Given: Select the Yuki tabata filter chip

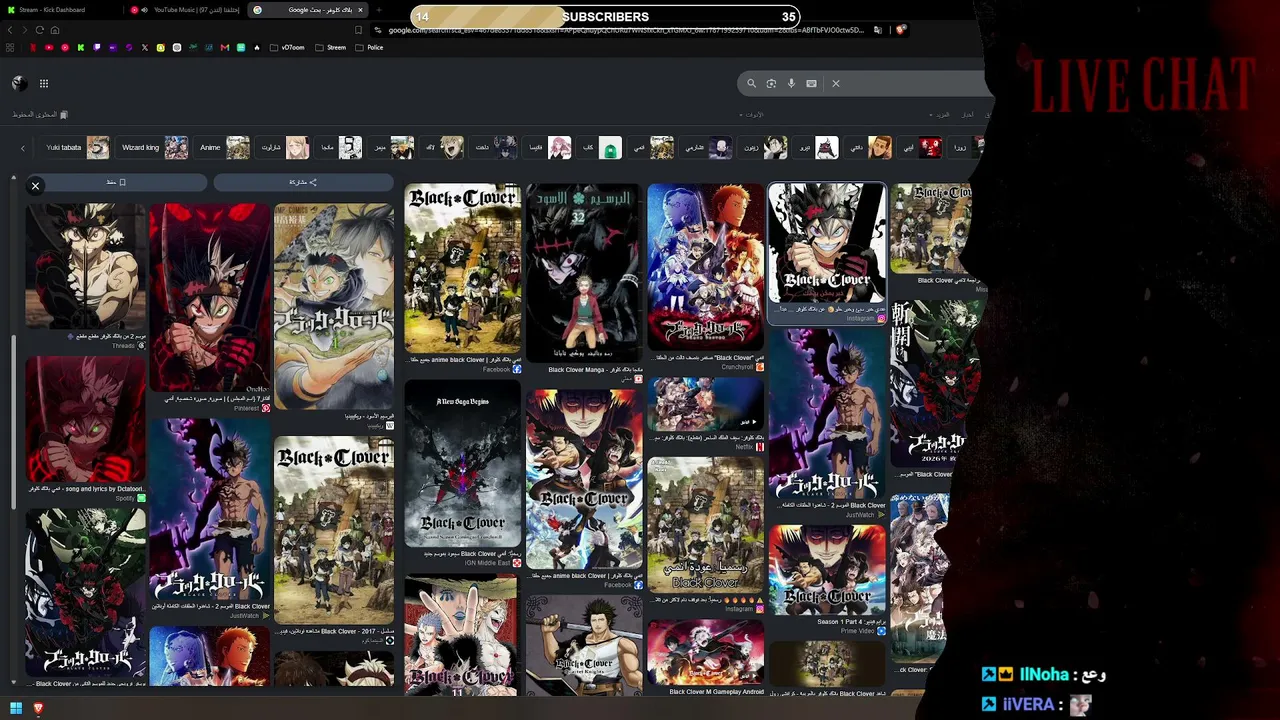Looking at the screenshot, I should coord(76,148).
